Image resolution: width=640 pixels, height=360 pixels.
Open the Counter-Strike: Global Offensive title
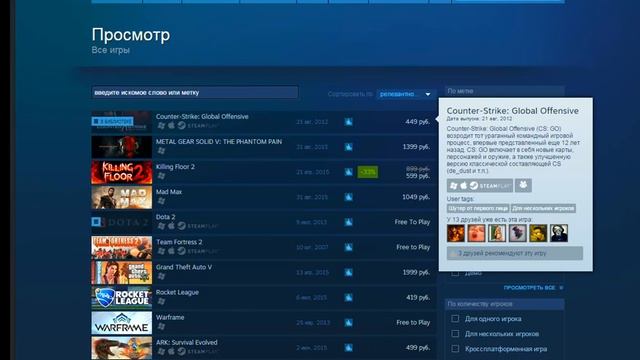[202, 116]
